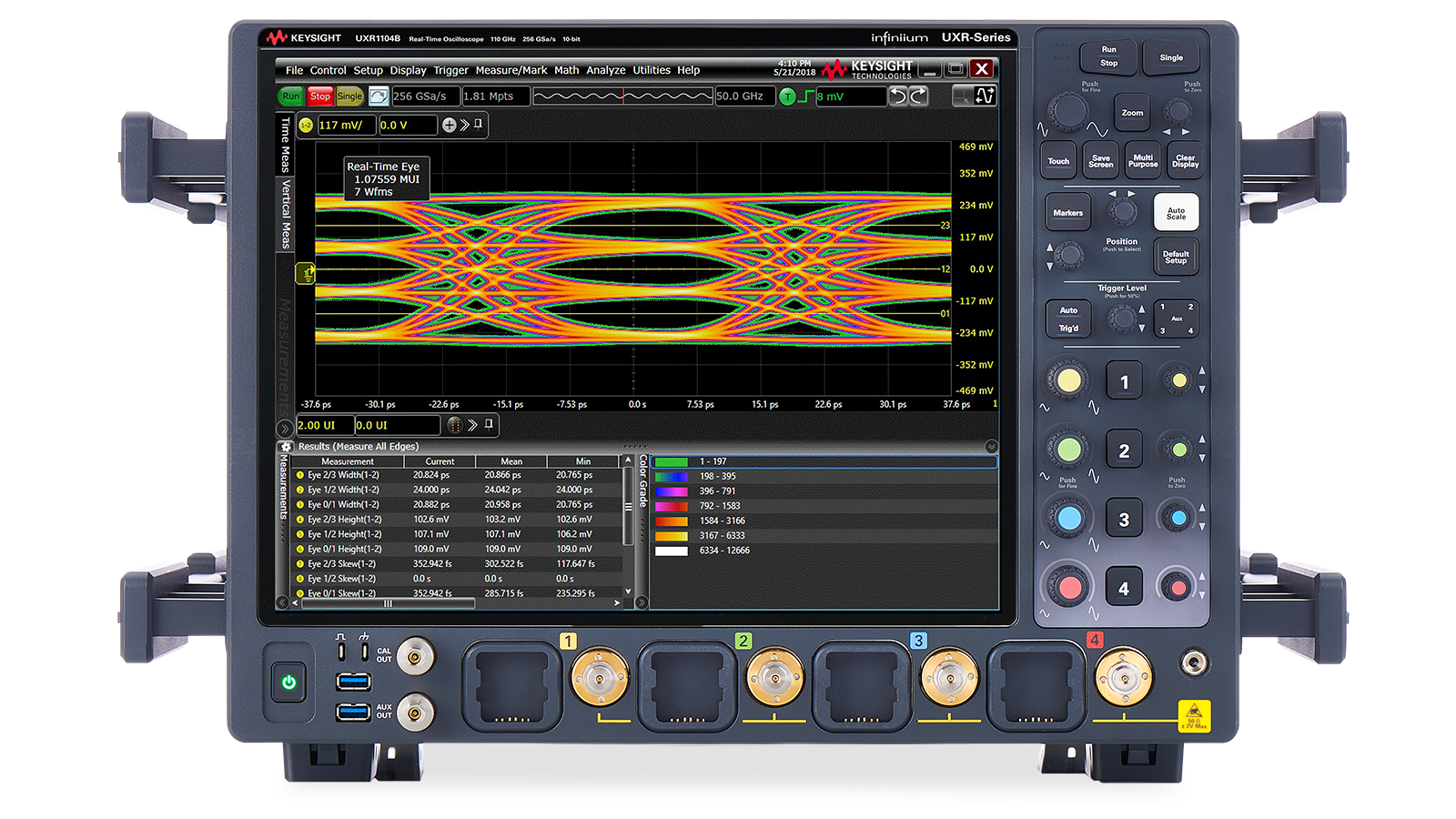Click the plus icon beside 0.0 V

click(x=449, y=126)
